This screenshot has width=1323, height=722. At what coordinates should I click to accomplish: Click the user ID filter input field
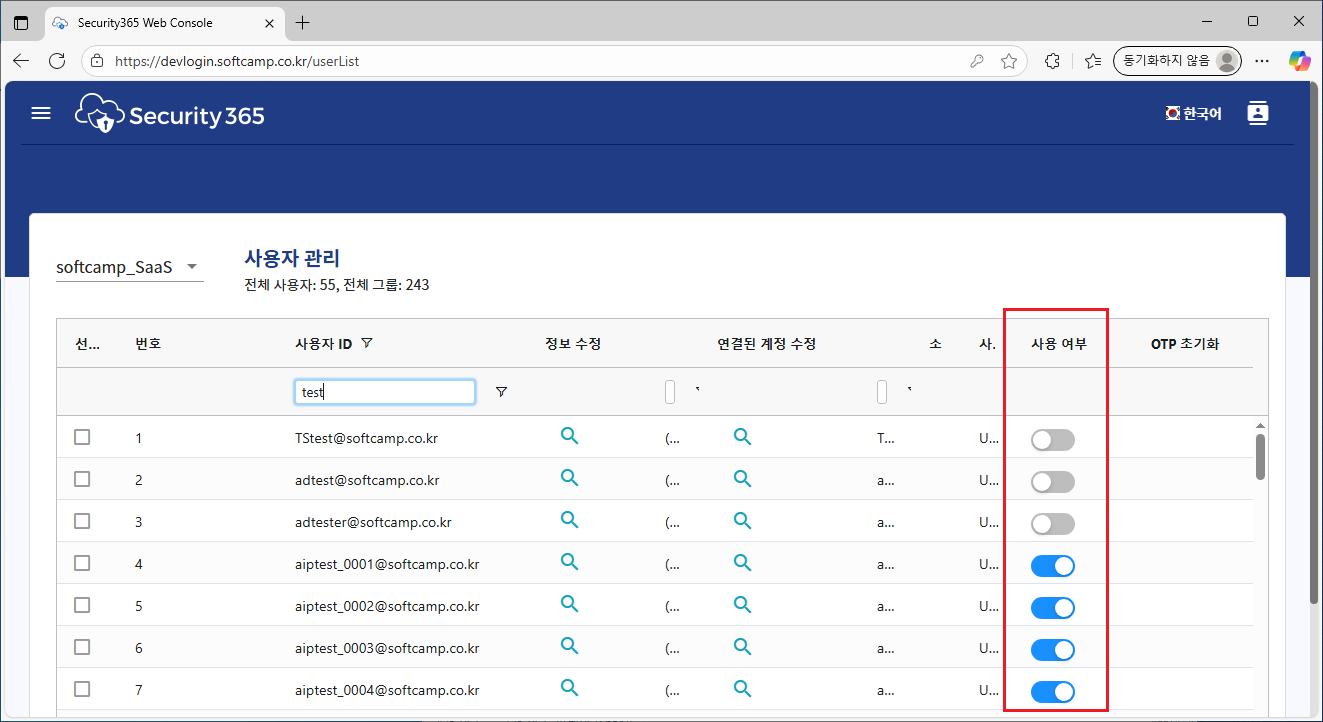(x=385, y=392)
